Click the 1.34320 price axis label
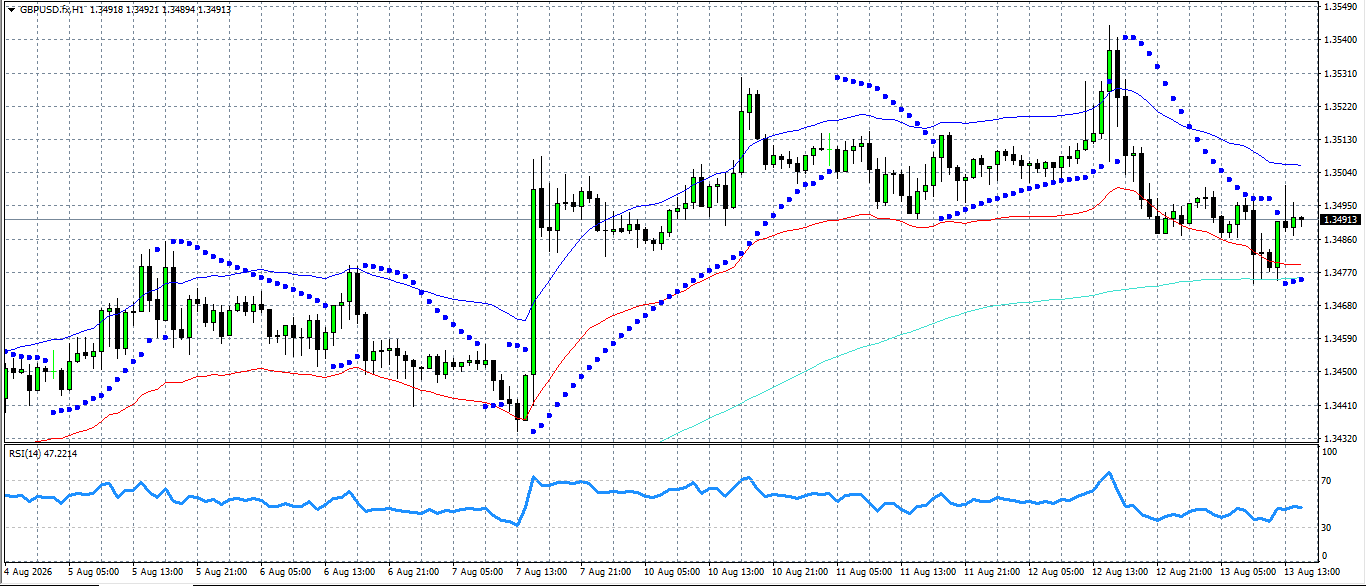The image size is (1366, 586). point(1340,438)
